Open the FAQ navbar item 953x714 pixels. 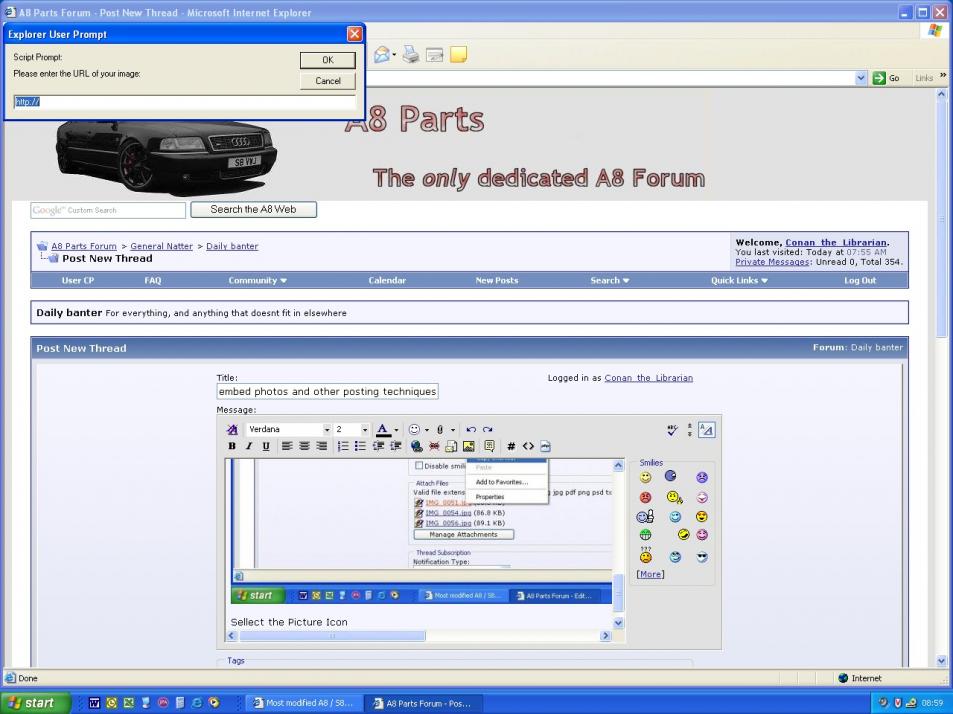click(153, 280)
